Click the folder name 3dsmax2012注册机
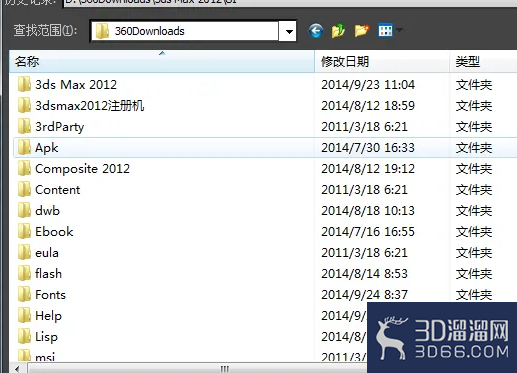This screenshot has height=373, width=517. pos(90,106)
